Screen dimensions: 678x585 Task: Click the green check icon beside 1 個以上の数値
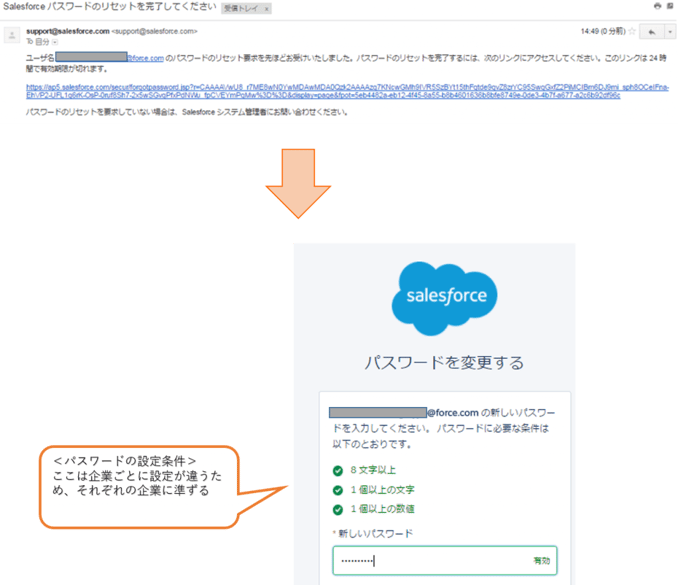[x=338, y=510]
